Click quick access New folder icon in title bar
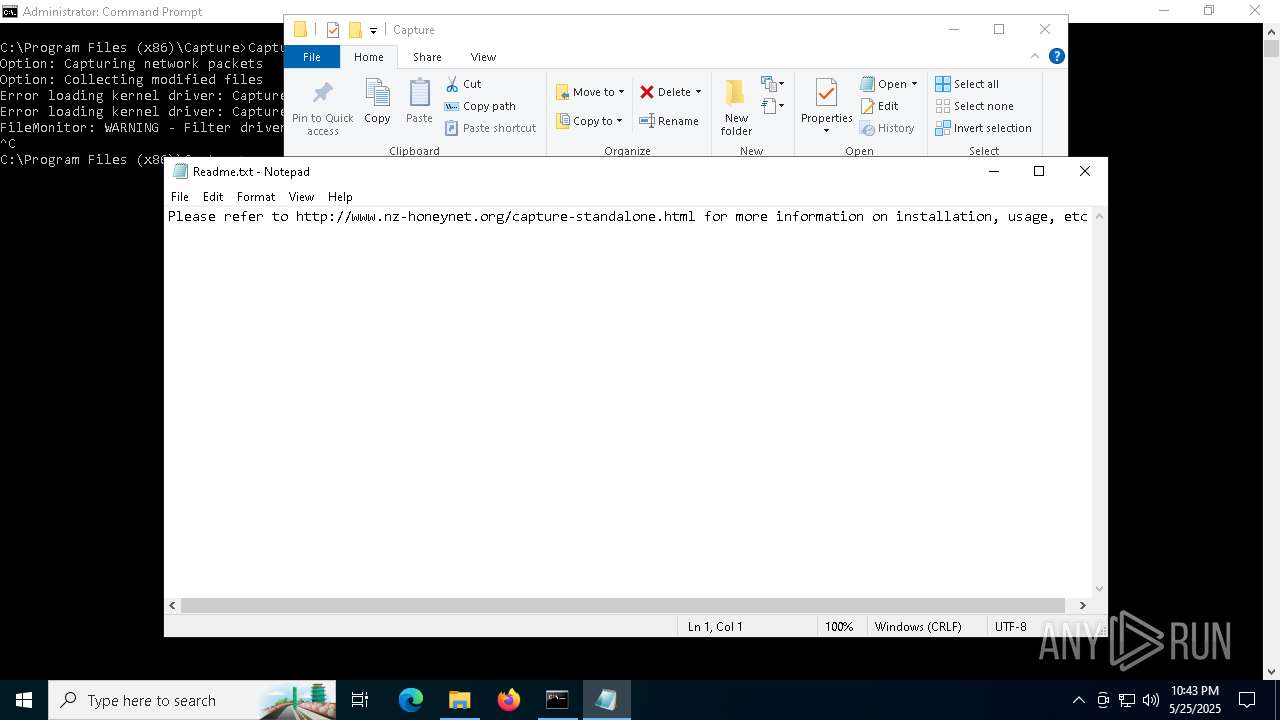1280x720 pixels. click(354, 30)
